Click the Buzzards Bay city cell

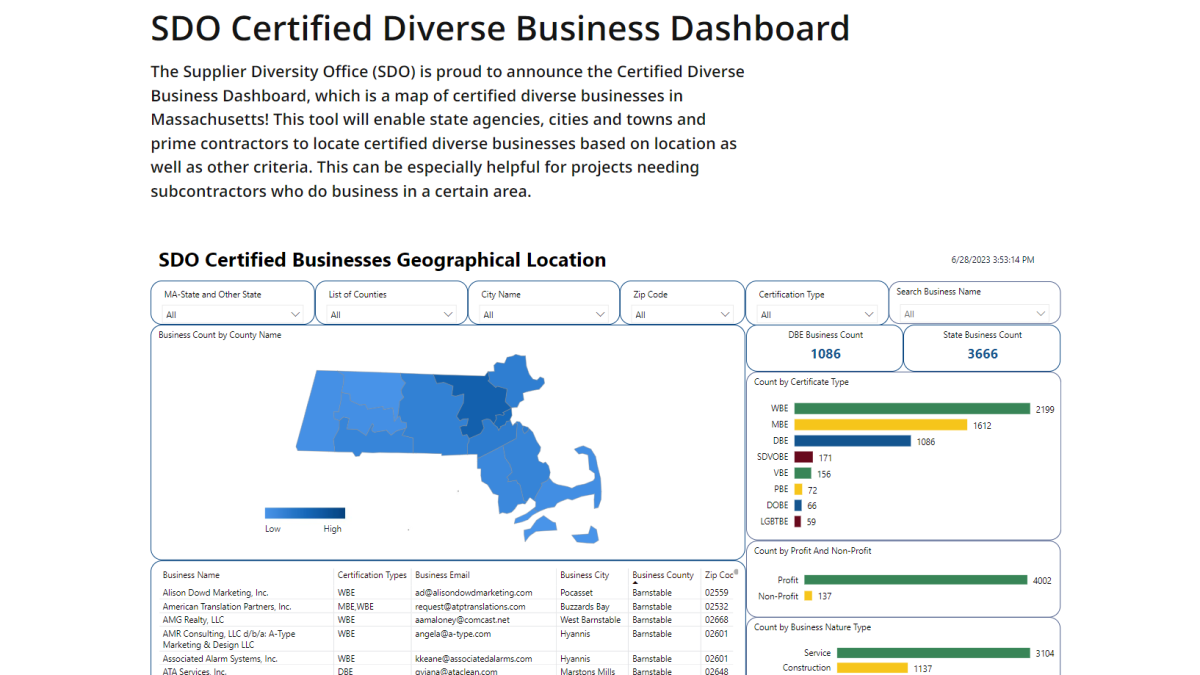[x=585, y=606]
